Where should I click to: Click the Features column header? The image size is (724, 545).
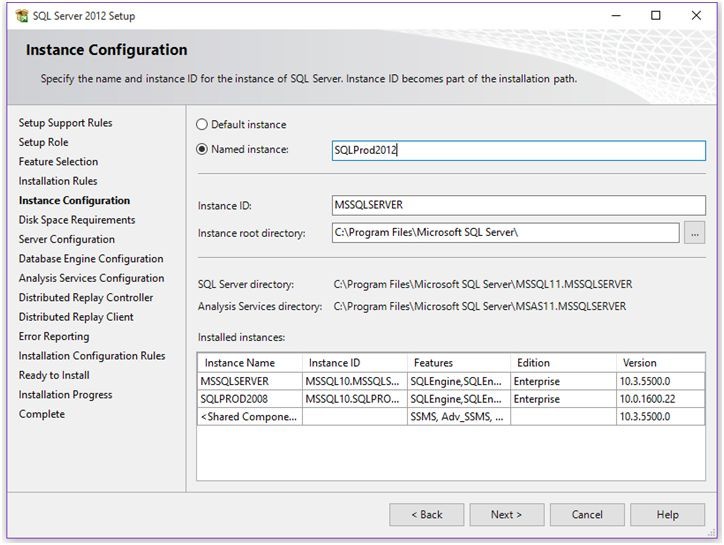[459, 363]
